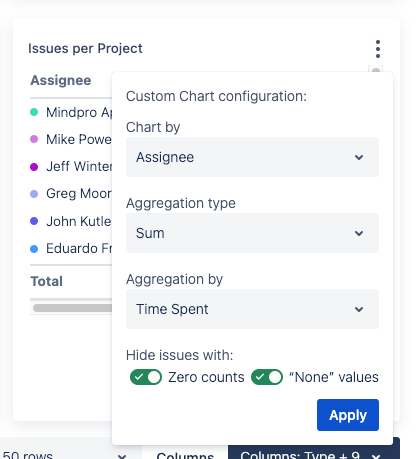Screen dimensions: 417x459
Task: Click the Columns label button
Action: point(185,455)
